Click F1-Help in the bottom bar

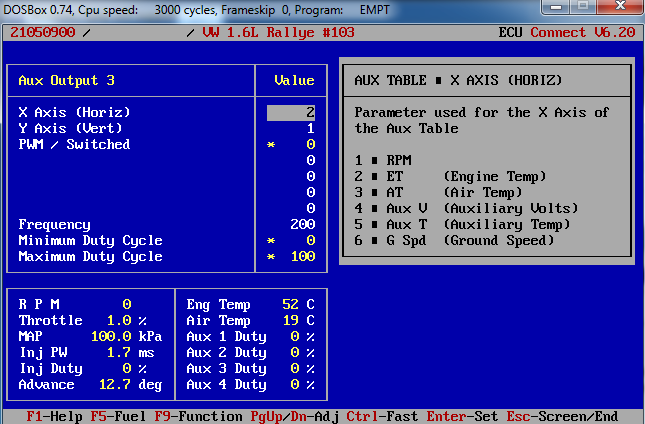click(54, 416)
